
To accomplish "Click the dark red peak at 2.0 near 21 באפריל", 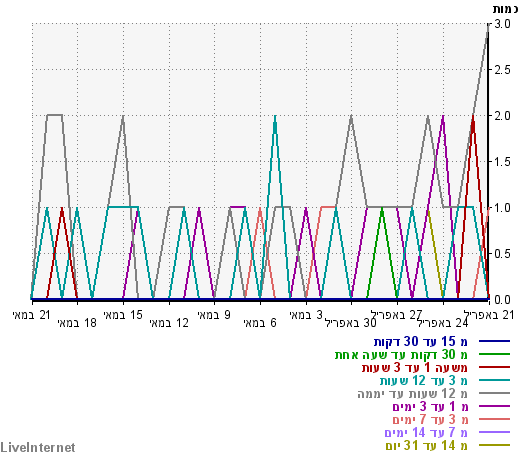I will [473, 117].
